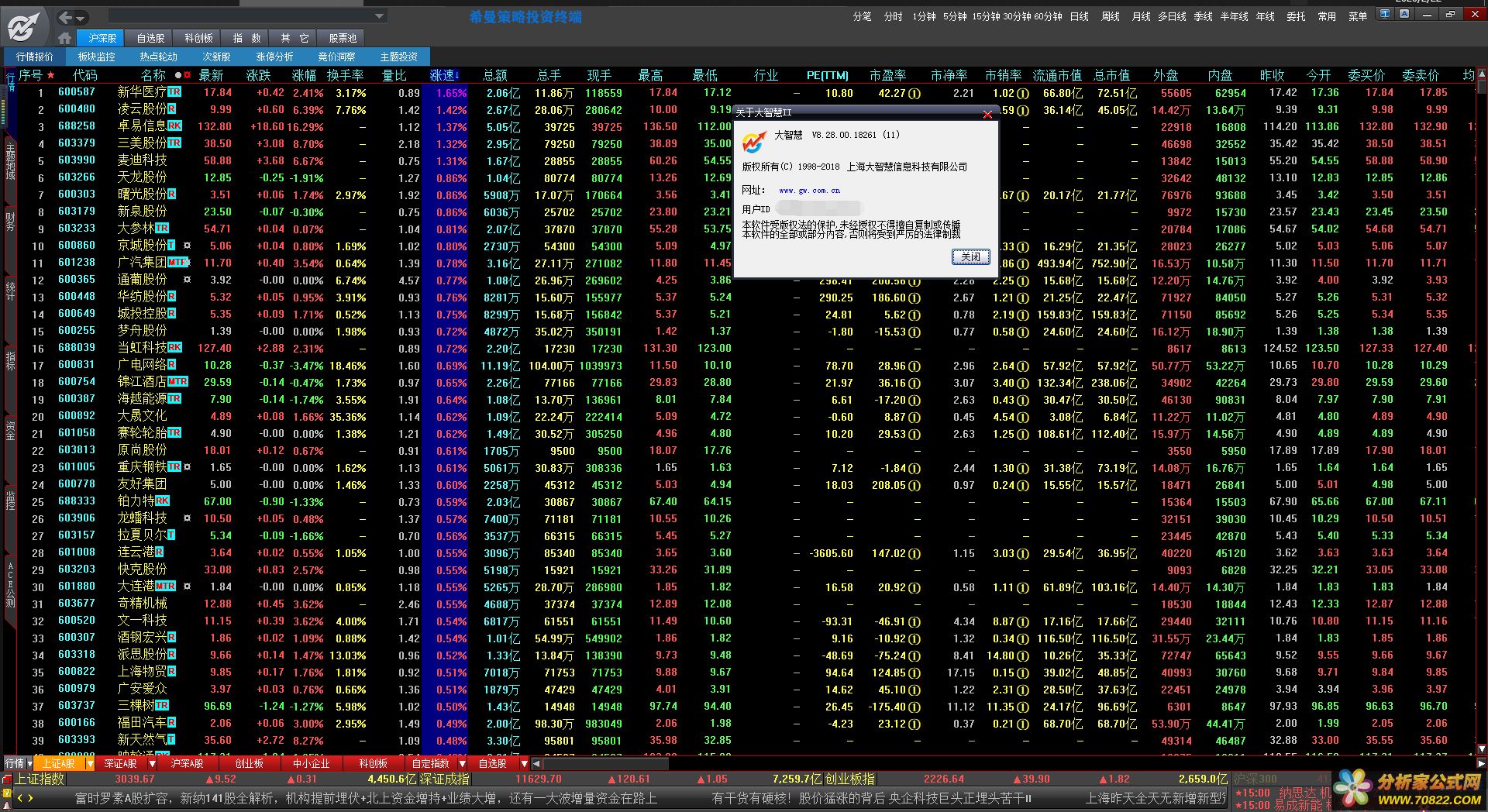1488x812 pixels.
Task: Switch to the 自选股 top tab
Action: [150, 38]
